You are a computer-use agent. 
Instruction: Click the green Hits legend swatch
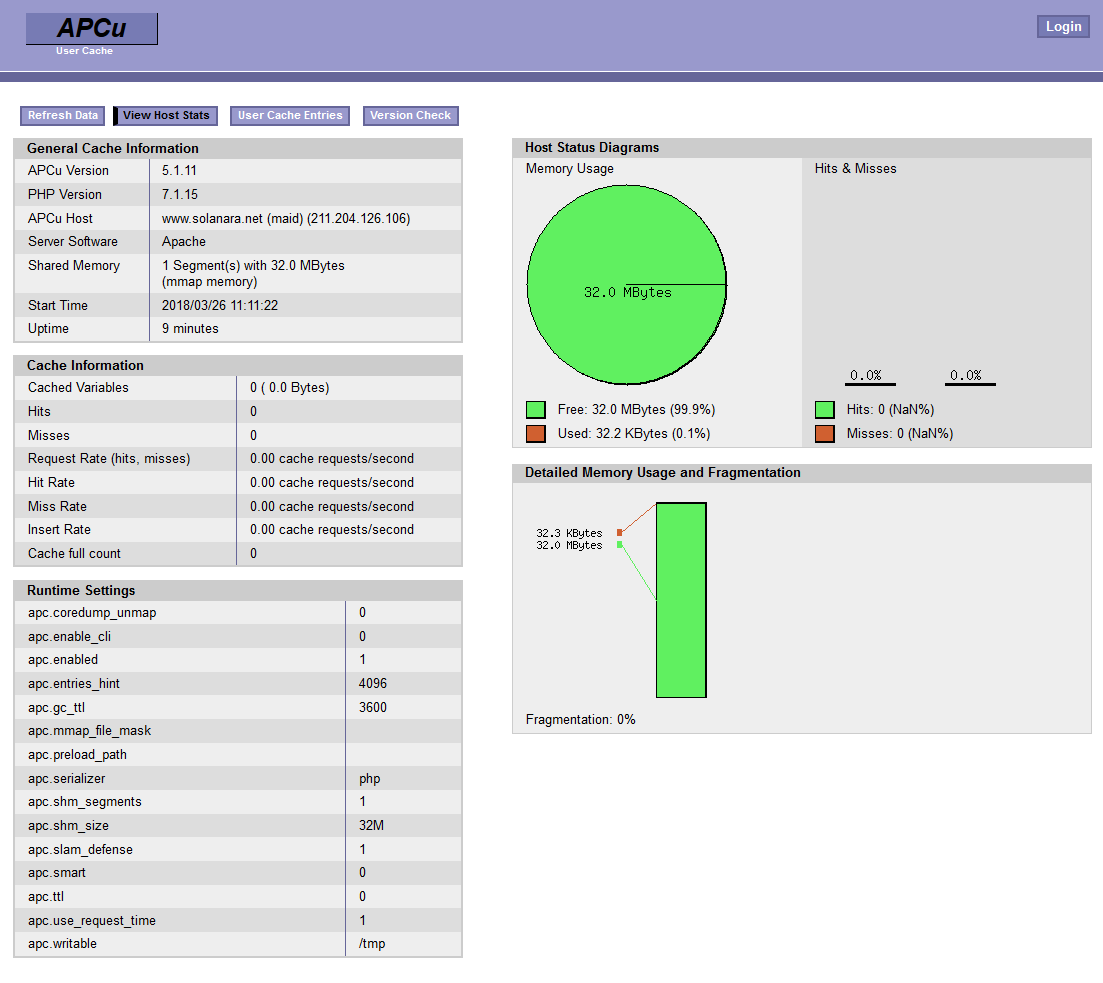pyautogui.click(x=825, y=410)
